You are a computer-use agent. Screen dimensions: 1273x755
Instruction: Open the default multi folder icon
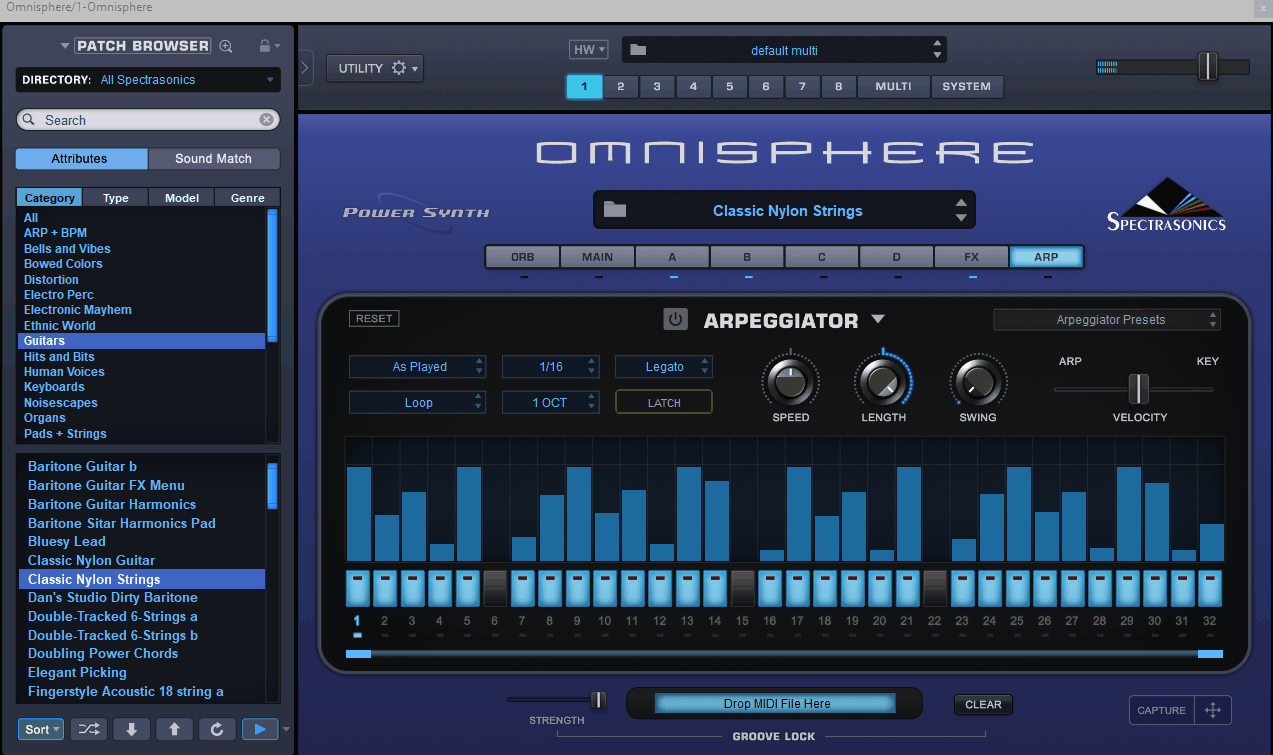pos(638,50)
